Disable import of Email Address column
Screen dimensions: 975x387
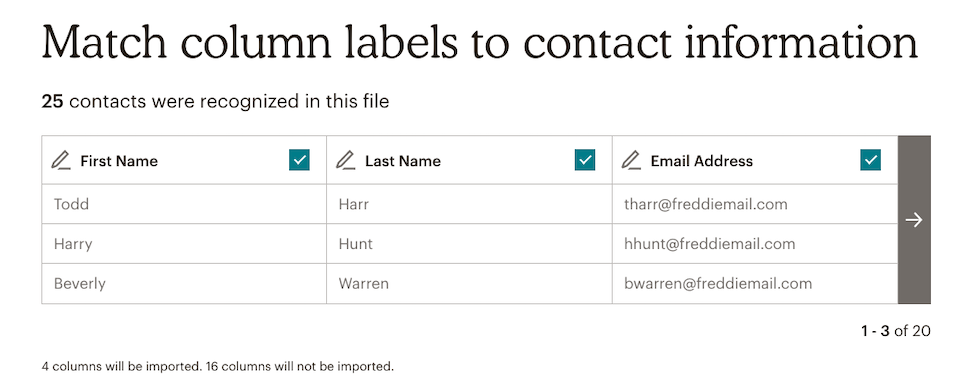point(871,160)
